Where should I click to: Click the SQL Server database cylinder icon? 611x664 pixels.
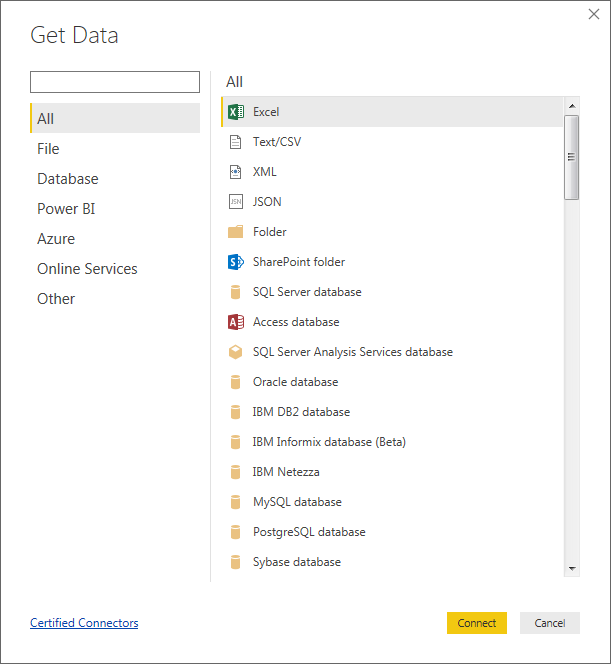click(x=235, y=292)
